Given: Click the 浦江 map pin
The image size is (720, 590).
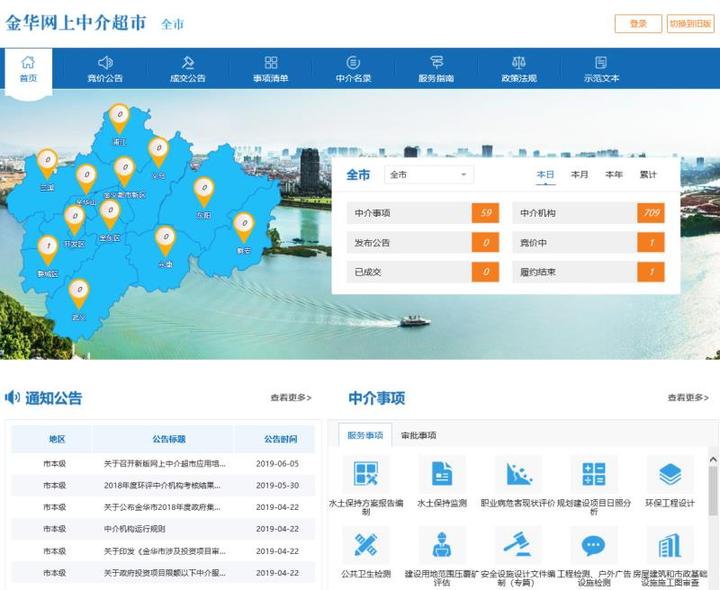Looking at the screenshot, I should click(x=119, y=118).
